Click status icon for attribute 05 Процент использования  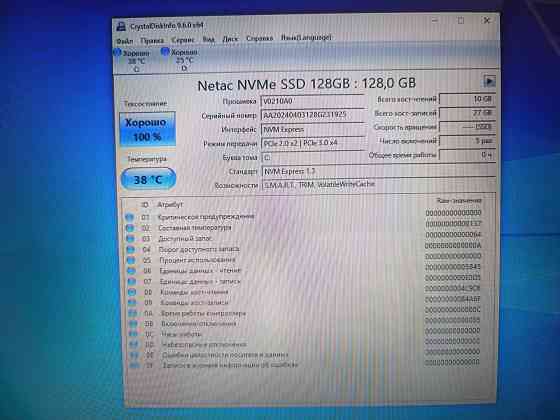click(x=131, y=260)
